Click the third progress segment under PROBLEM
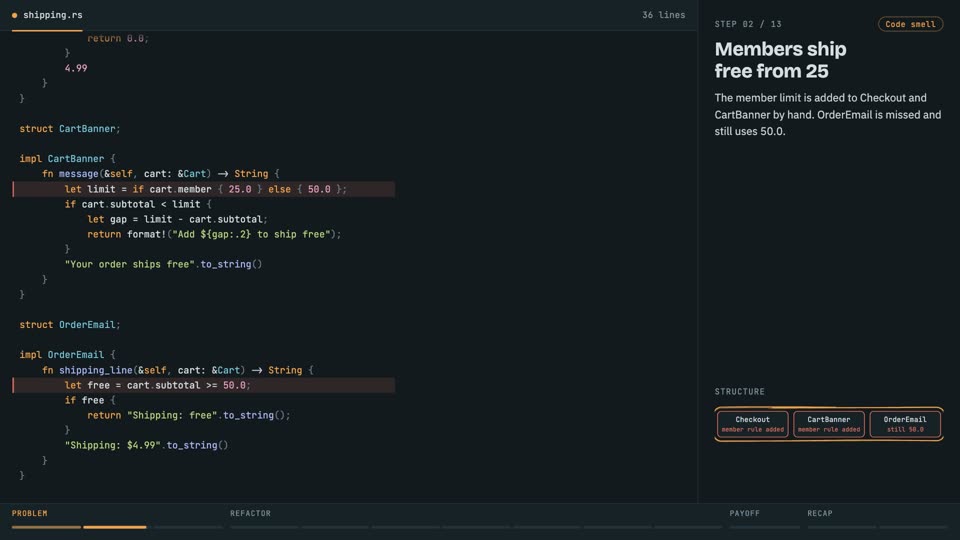The width and height of the screenshot is (960, 540). [187, 527]
